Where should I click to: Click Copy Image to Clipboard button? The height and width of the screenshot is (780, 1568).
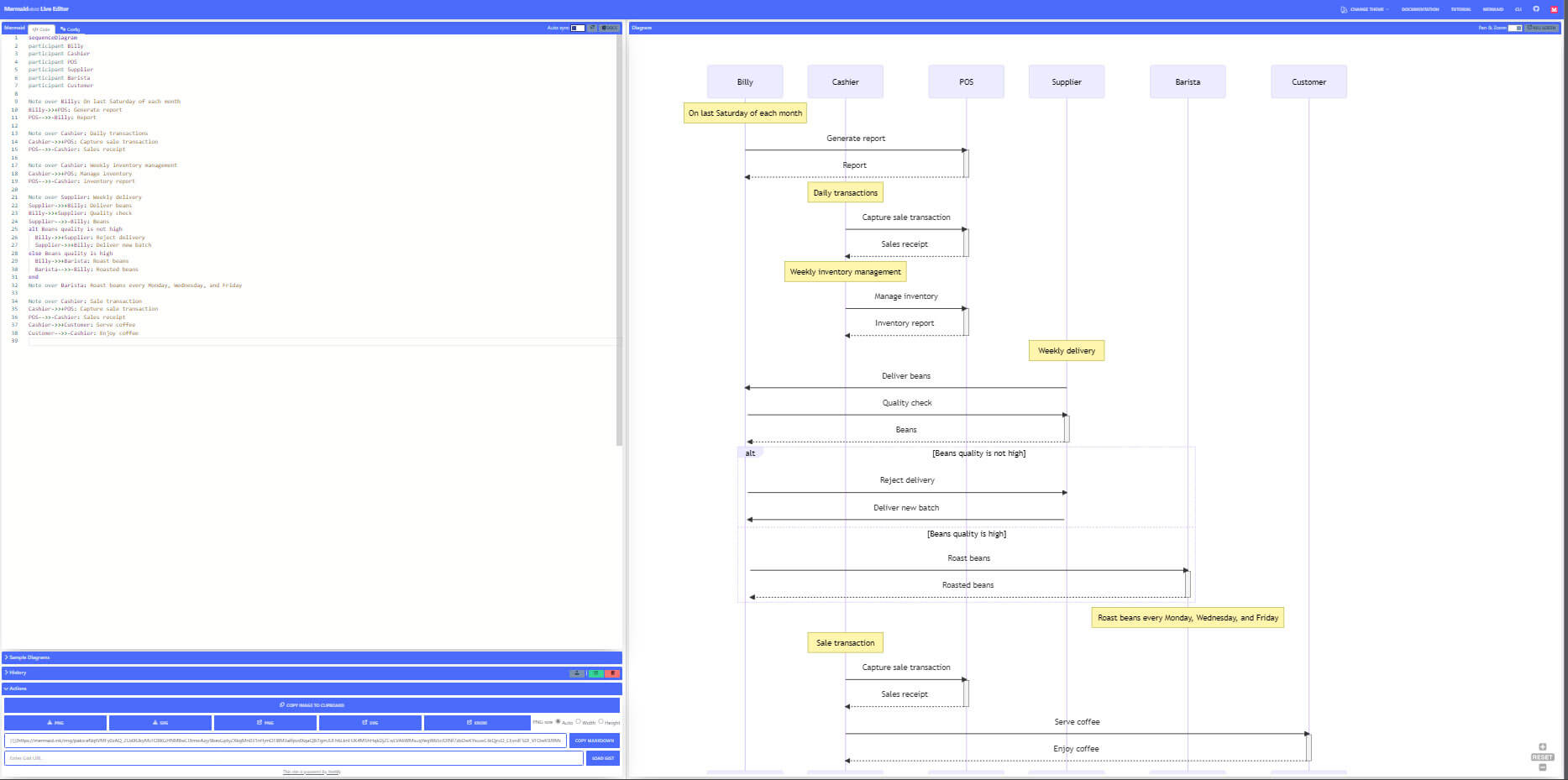312,705
